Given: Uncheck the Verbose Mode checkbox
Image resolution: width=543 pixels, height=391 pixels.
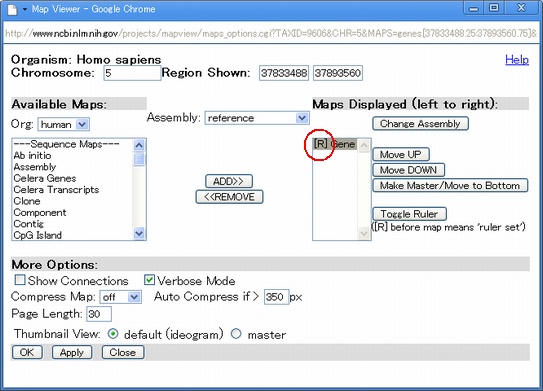Looking at the screenshot, I should (x=149, y=280).
